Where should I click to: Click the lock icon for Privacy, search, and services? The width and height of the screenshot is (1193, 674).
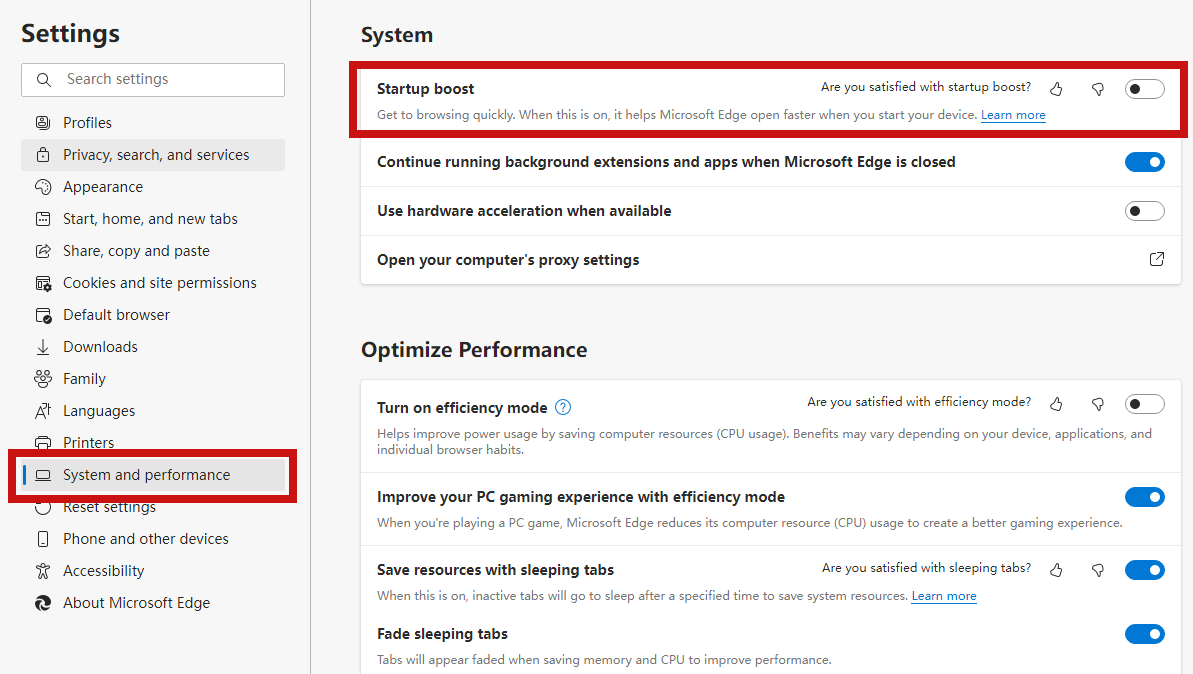[43, 154]
